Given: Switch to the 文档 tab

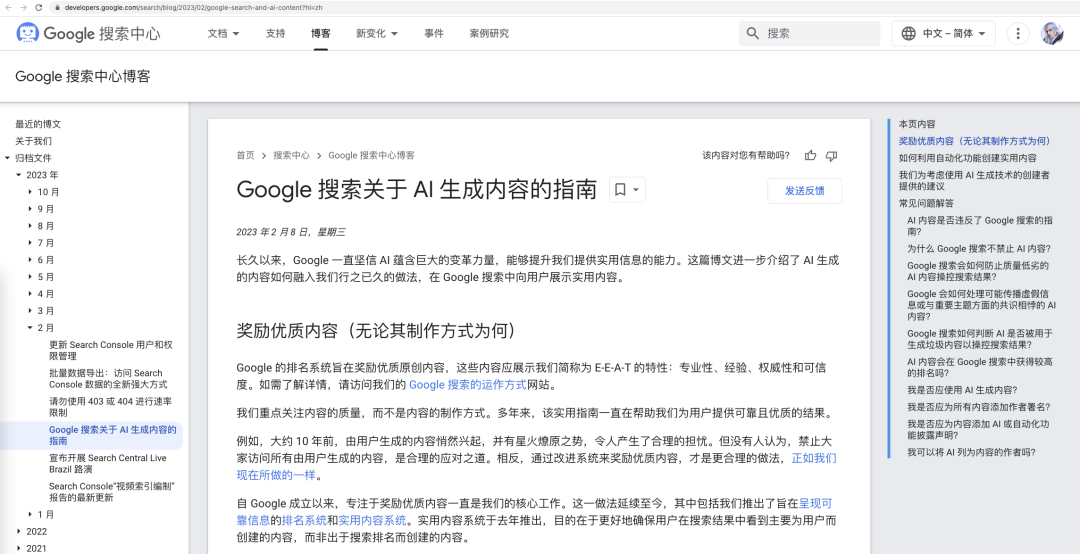Looking at the screenshot, I should tap(222, 33).
